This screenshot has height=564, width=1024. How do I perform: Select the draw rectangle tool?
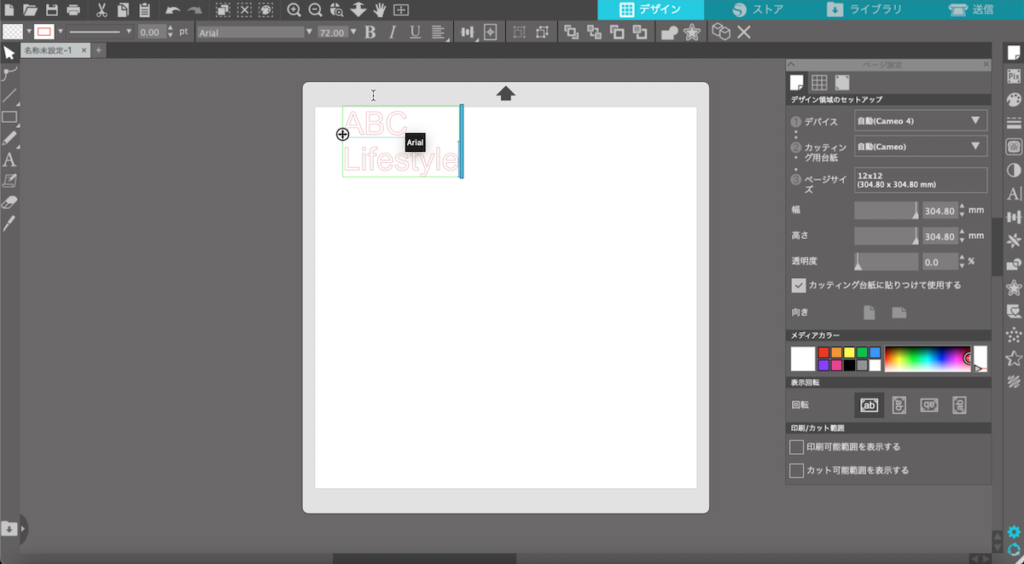point(9,117)
